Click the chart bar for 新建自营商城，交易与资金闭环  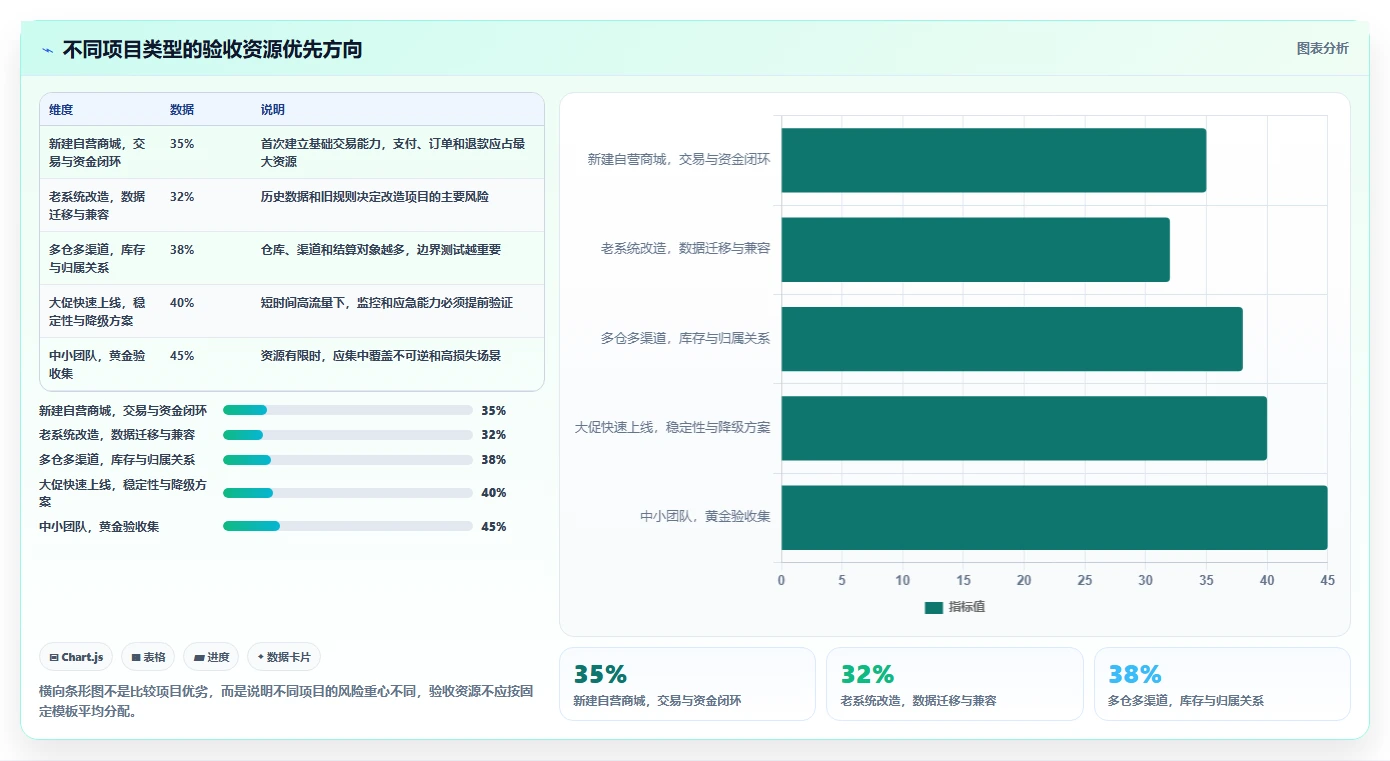[994, 160]
